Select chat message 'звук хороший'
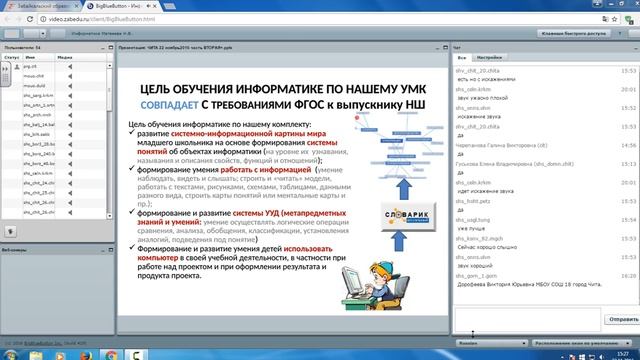 pyautogui.click(x=475, y=266)
